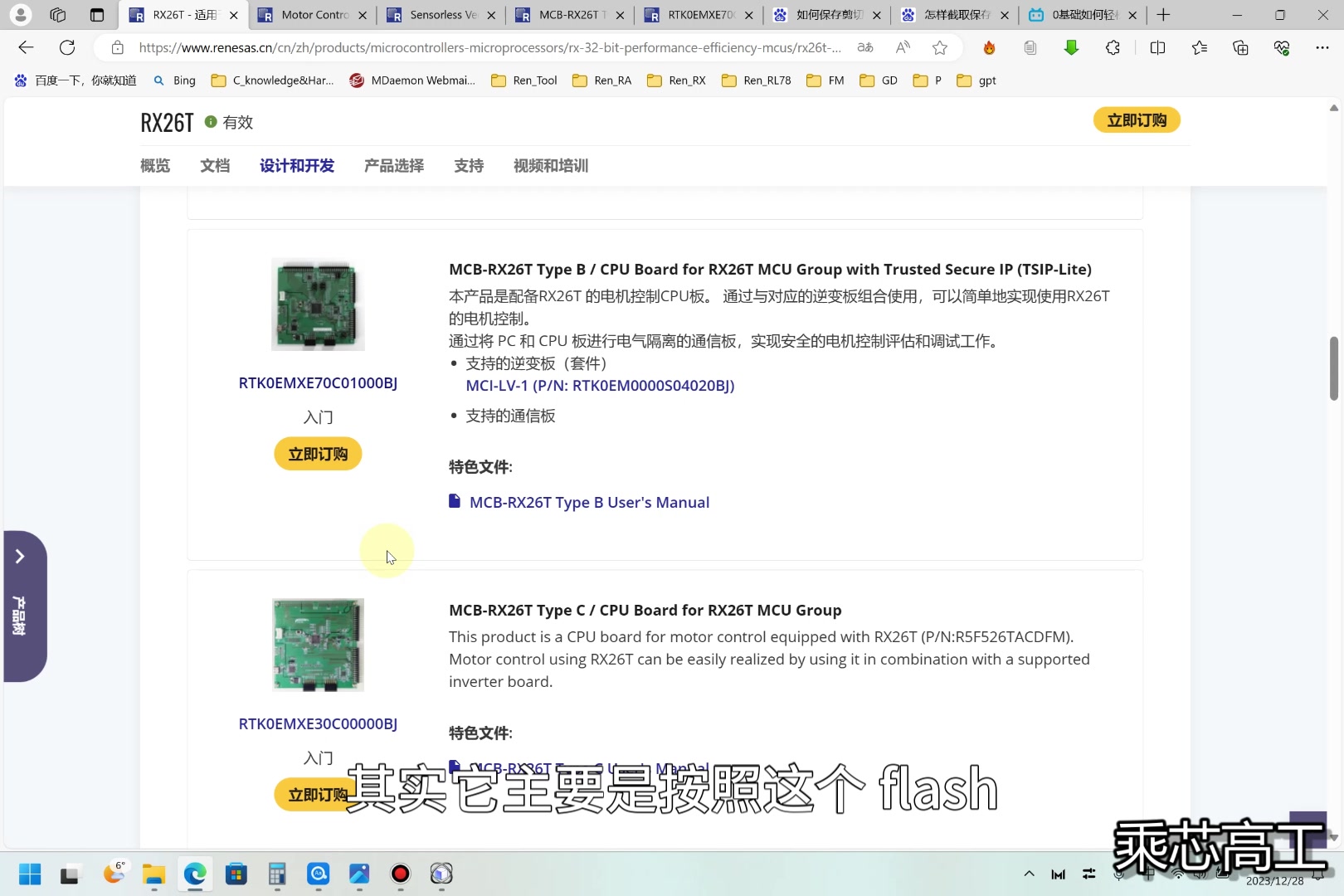
Task: Start Read aloud from the address bar
Action: point(903,47)
